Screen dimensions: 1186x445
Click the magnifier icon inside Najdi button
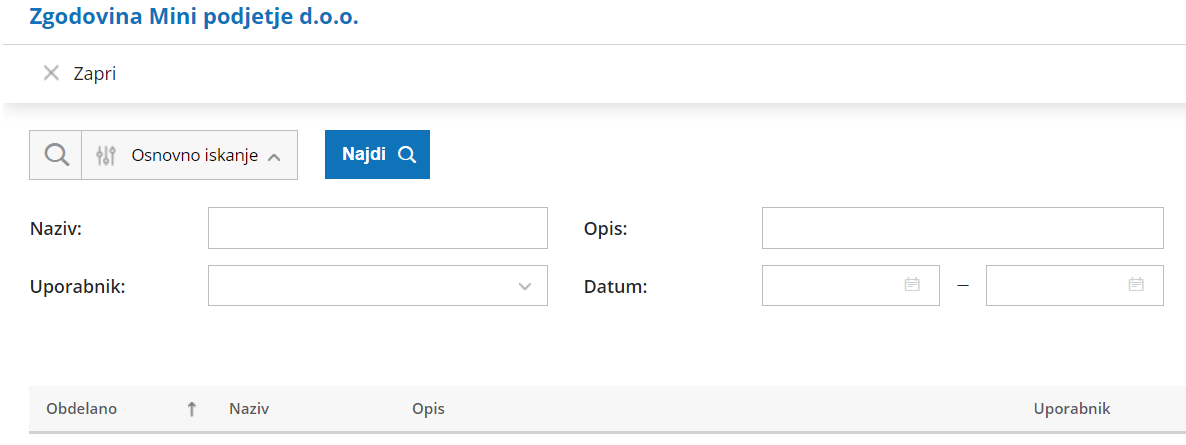point(407,154)
